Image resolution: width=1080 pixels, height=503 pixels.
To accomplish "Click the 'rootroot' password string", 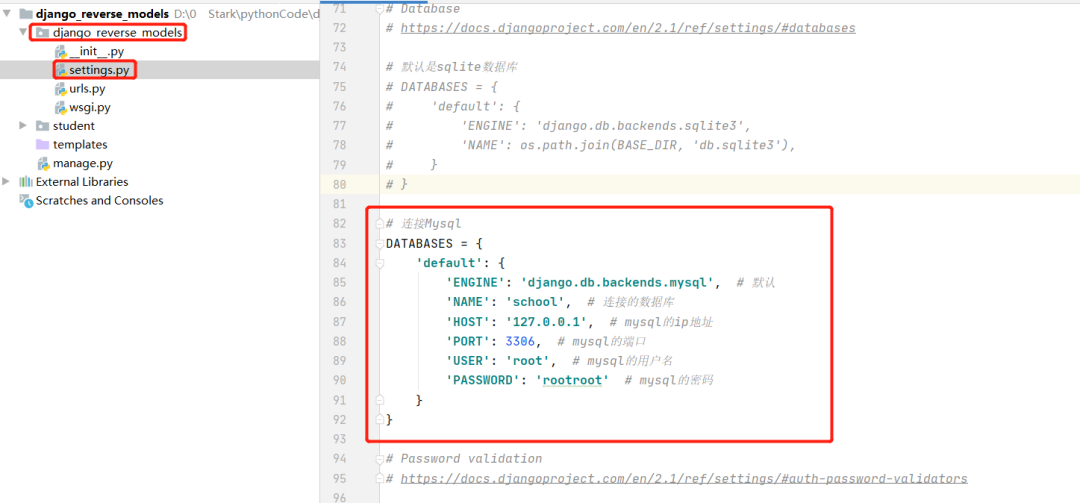I will point(572,380).
